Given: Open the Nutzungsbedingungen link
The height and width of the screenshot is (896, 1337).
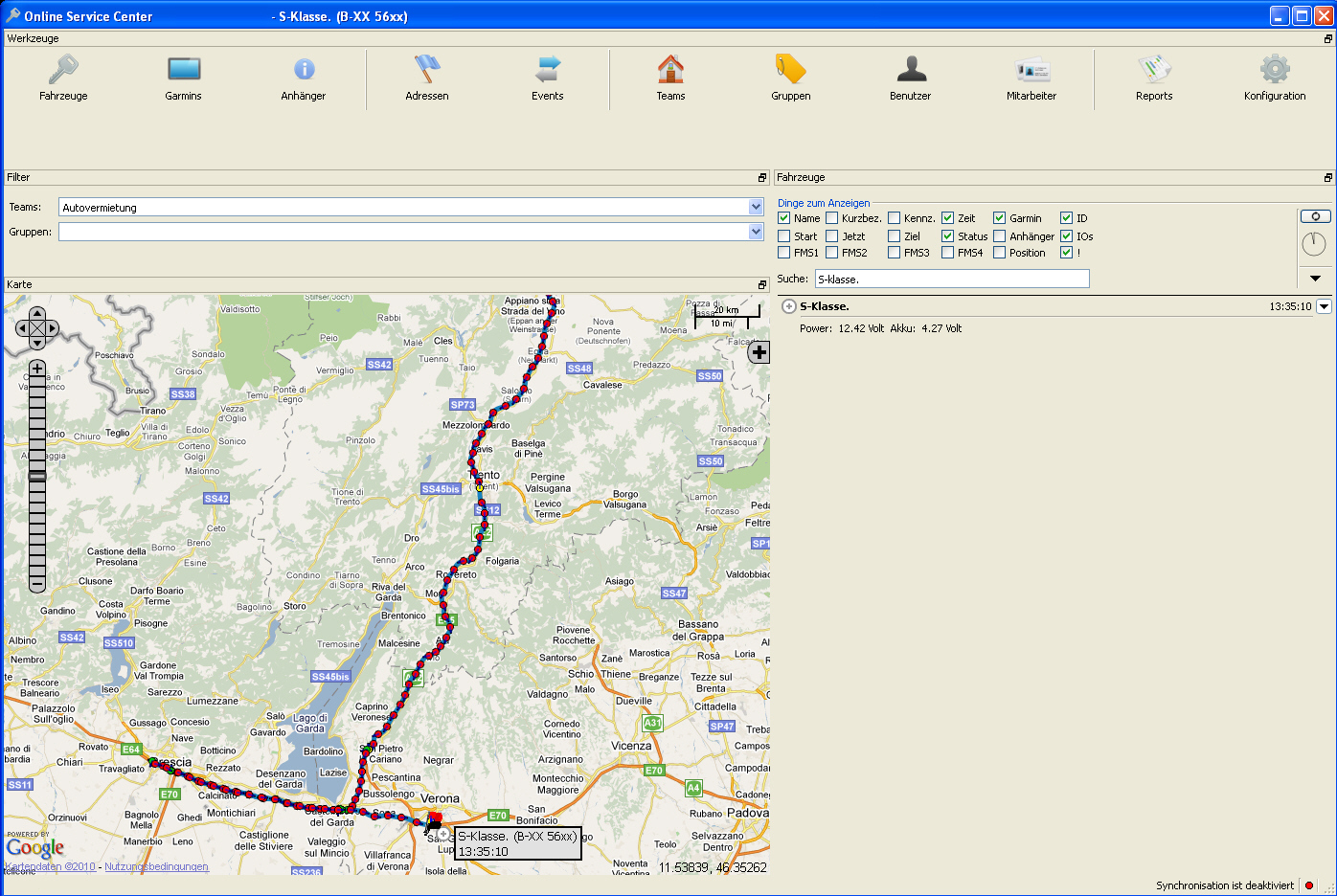Looking at the screenshot, I should point(156,867).
